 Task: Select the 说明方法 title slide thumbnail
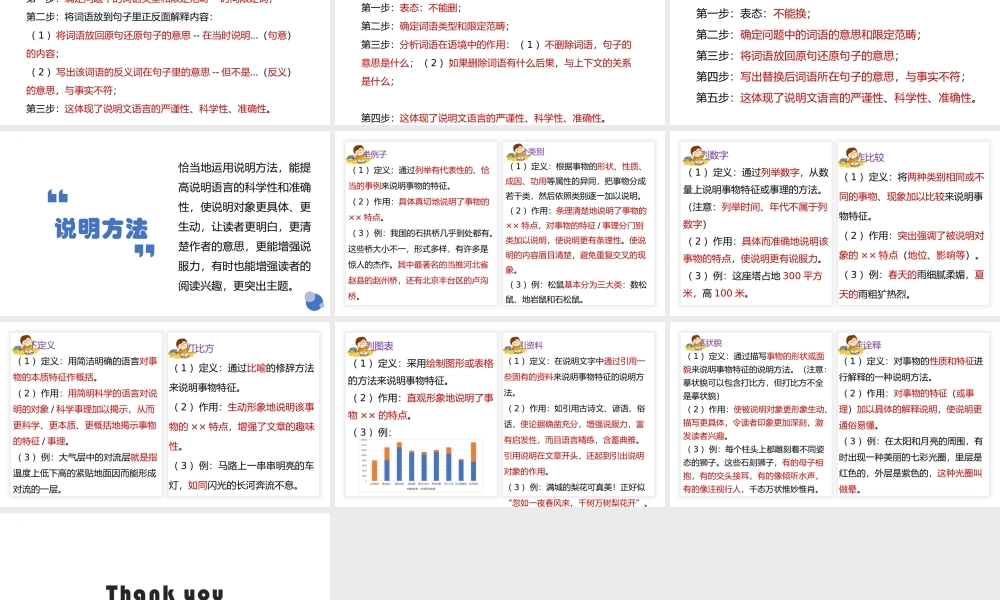point(165,223)
